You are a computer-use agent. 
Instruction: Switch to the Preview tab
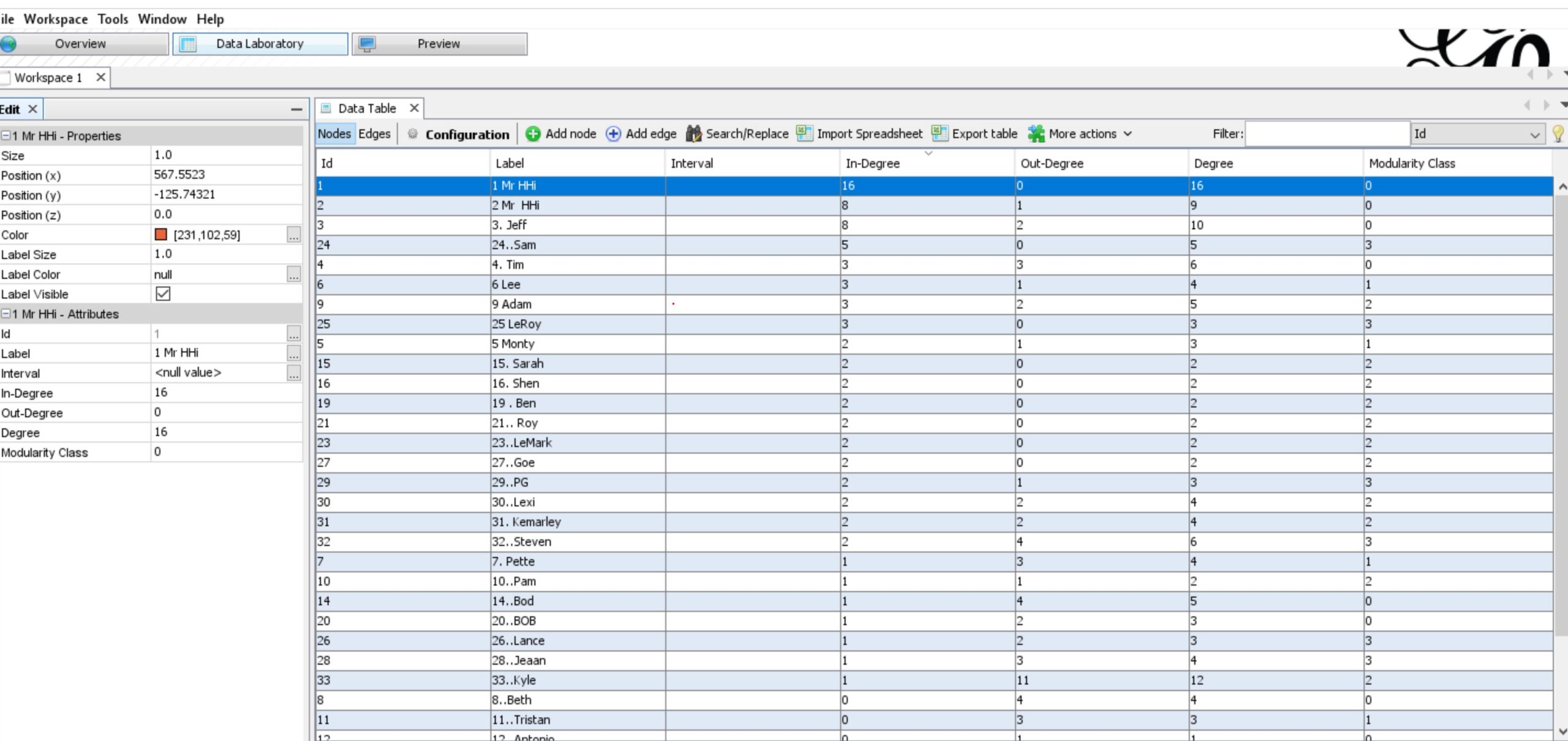pos(439,43)
